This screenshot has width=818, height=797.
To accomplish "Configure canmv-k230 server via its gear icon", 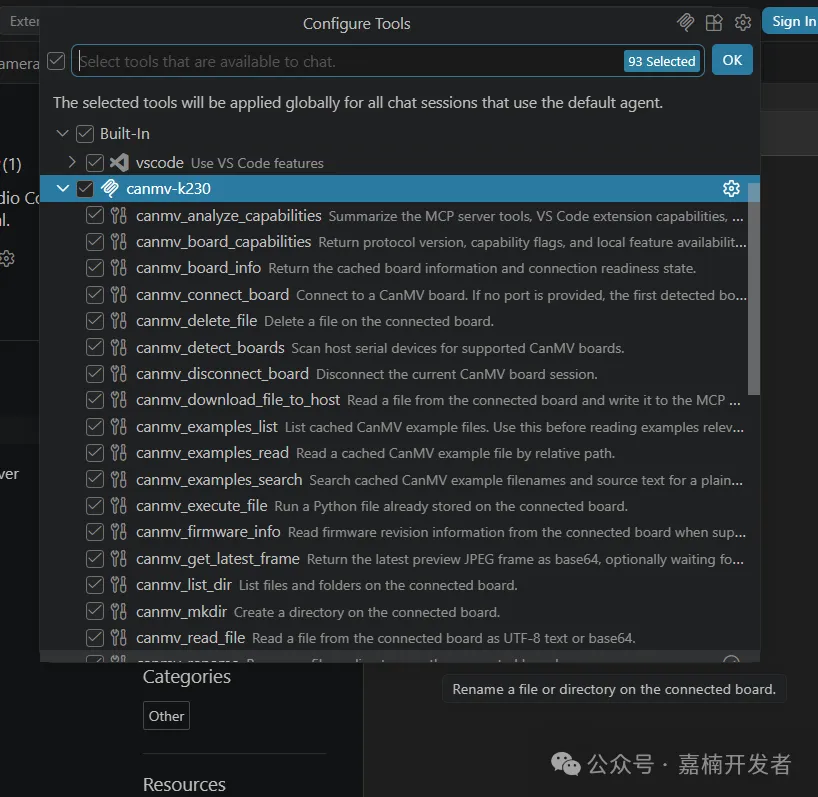I will point(731,188).
